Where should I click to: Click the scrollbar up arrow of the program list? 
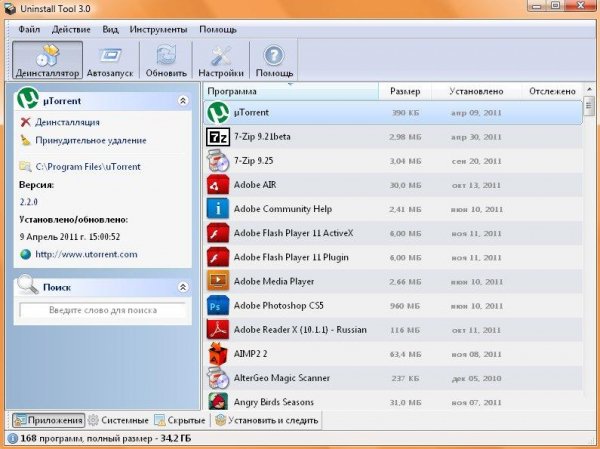589,89
